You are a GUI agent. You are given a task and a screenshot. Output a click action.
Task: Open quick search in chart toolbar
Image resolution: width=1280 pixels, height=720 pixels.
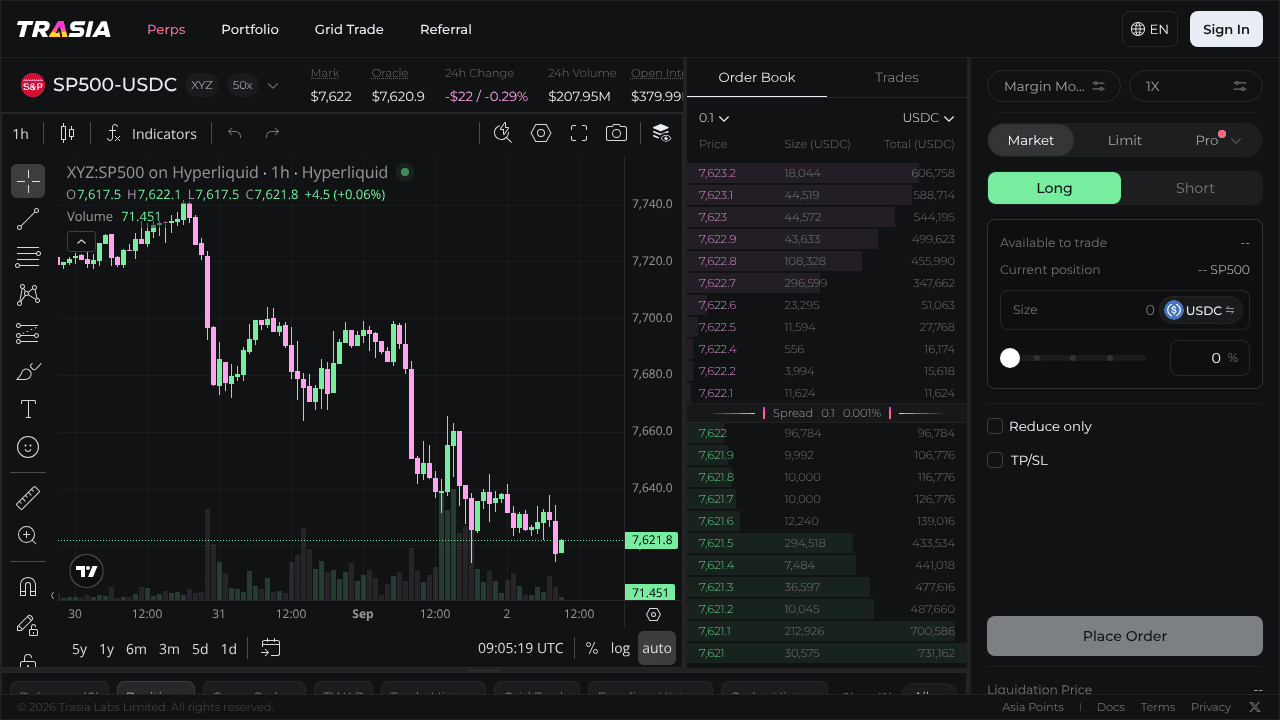tap(503, 133)
